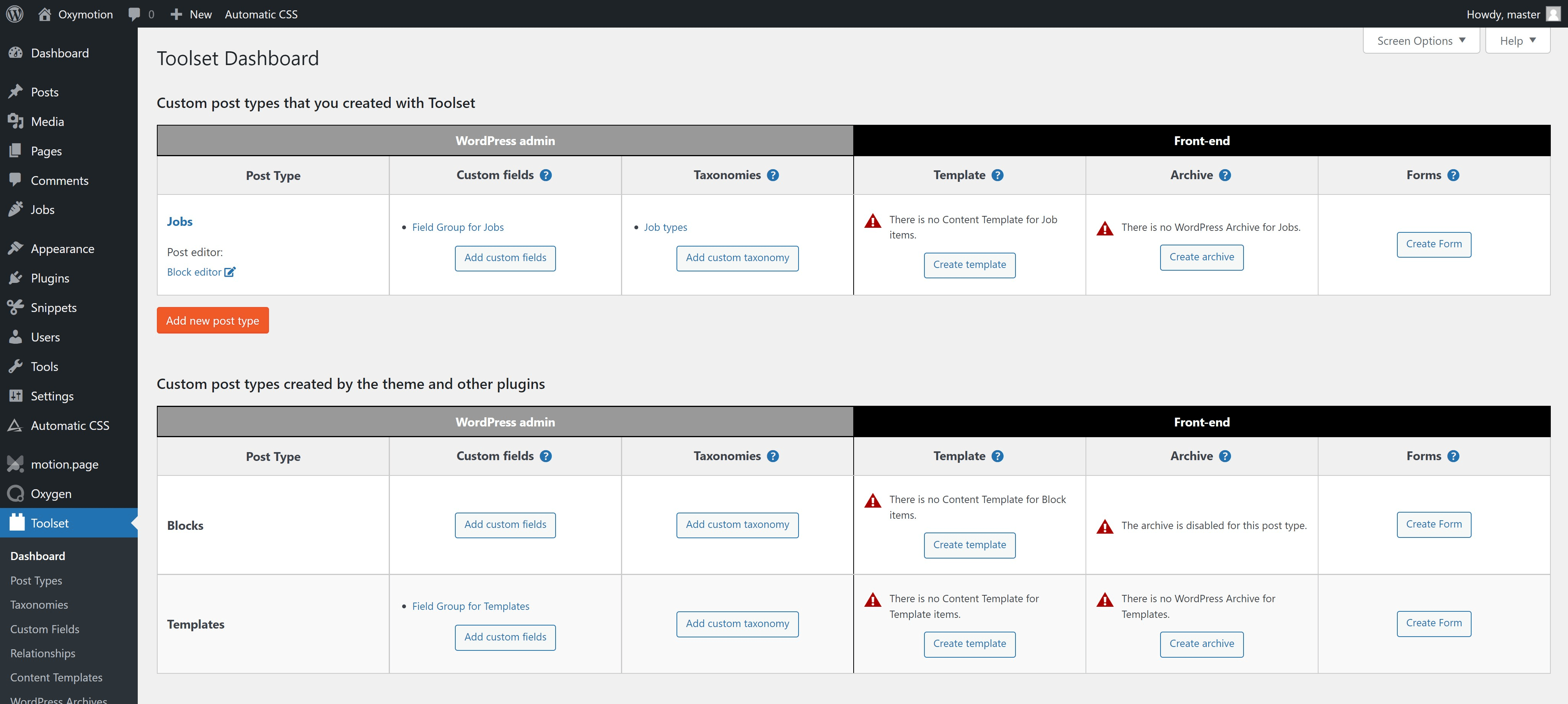Open Relationships in Toolset submenu

(42, 653)
